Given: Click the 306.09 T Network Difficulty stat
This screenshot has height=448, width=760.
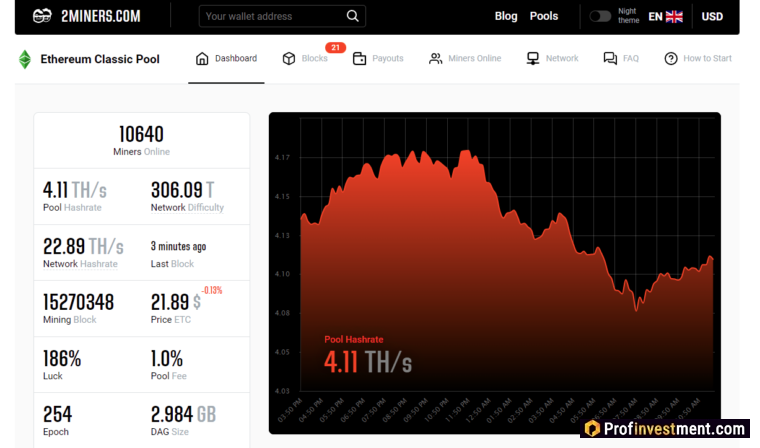Looking at the screenshot, I should pos(187,196).
